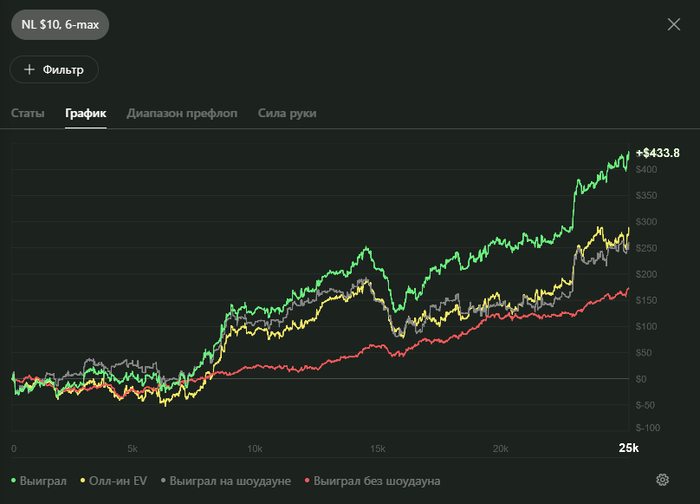Select the NL $10, 6-max game chip

pos(60,25)
